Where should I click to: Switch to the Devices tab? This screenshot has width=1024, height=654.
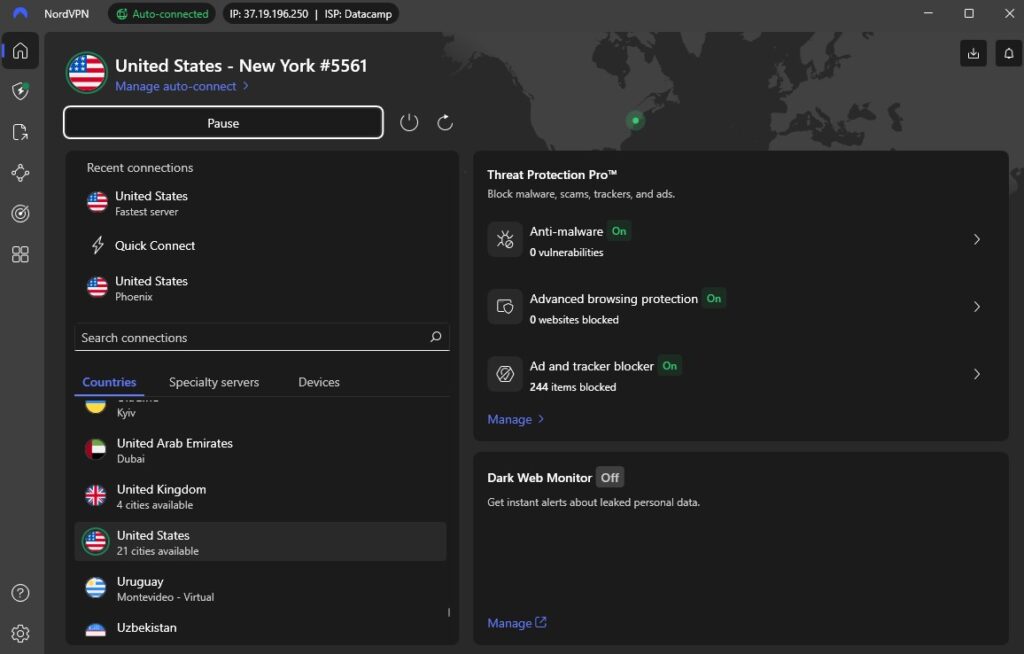319,382
